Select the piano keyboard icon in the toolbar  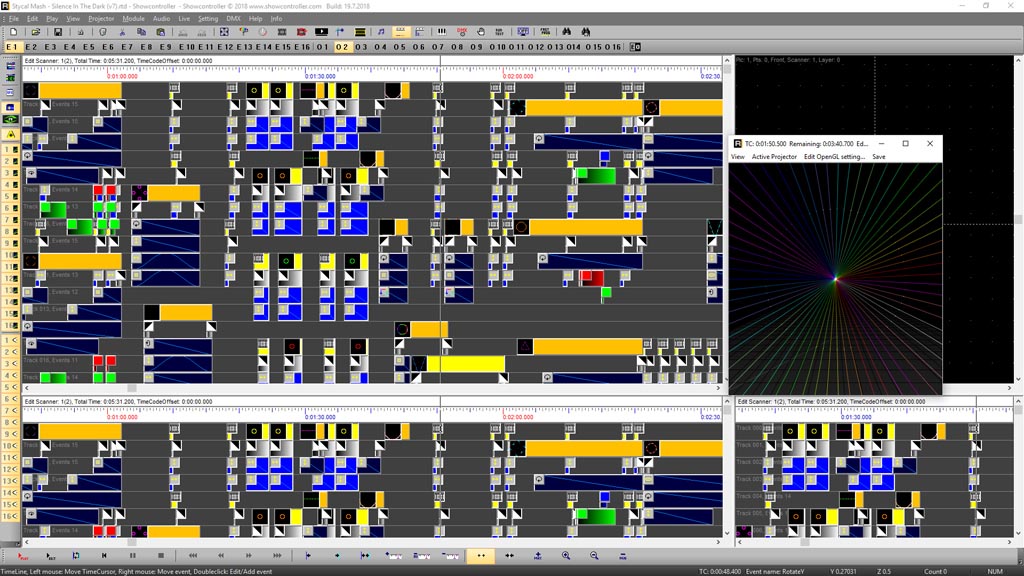pyautogui.click(x=442, y=32)
